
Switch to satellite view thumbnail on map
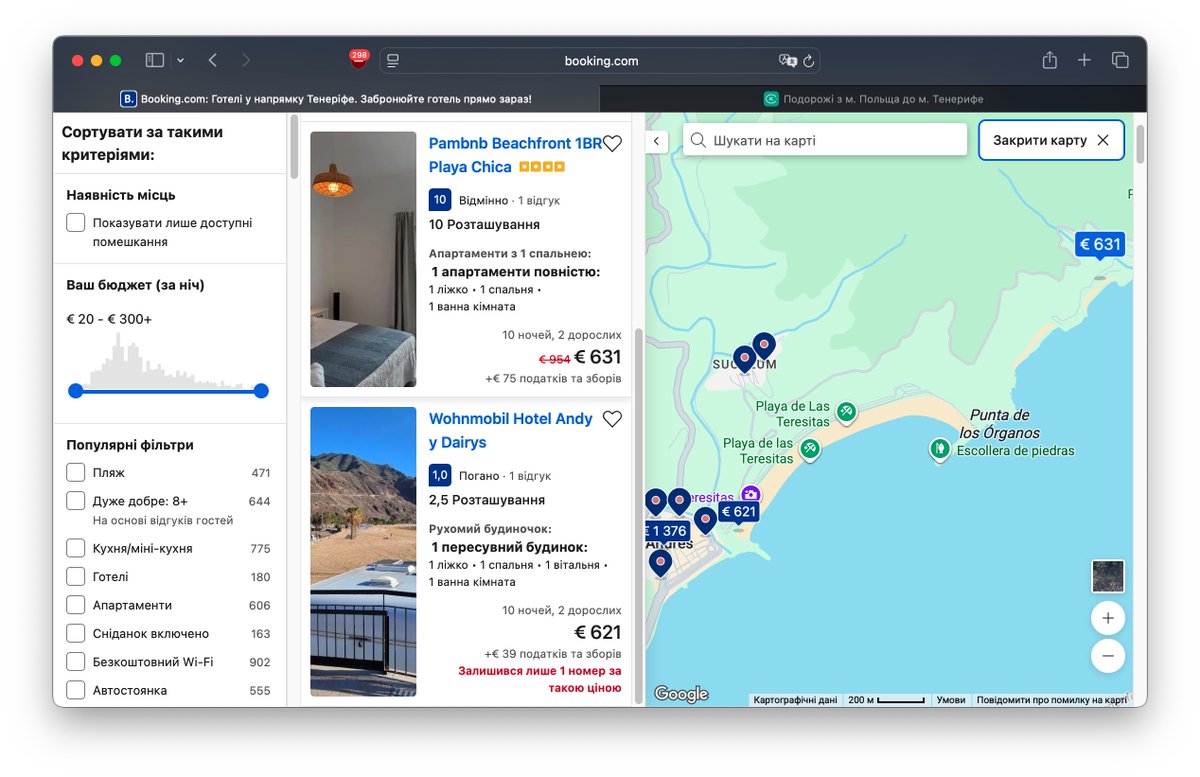[x=1107, y=576]
